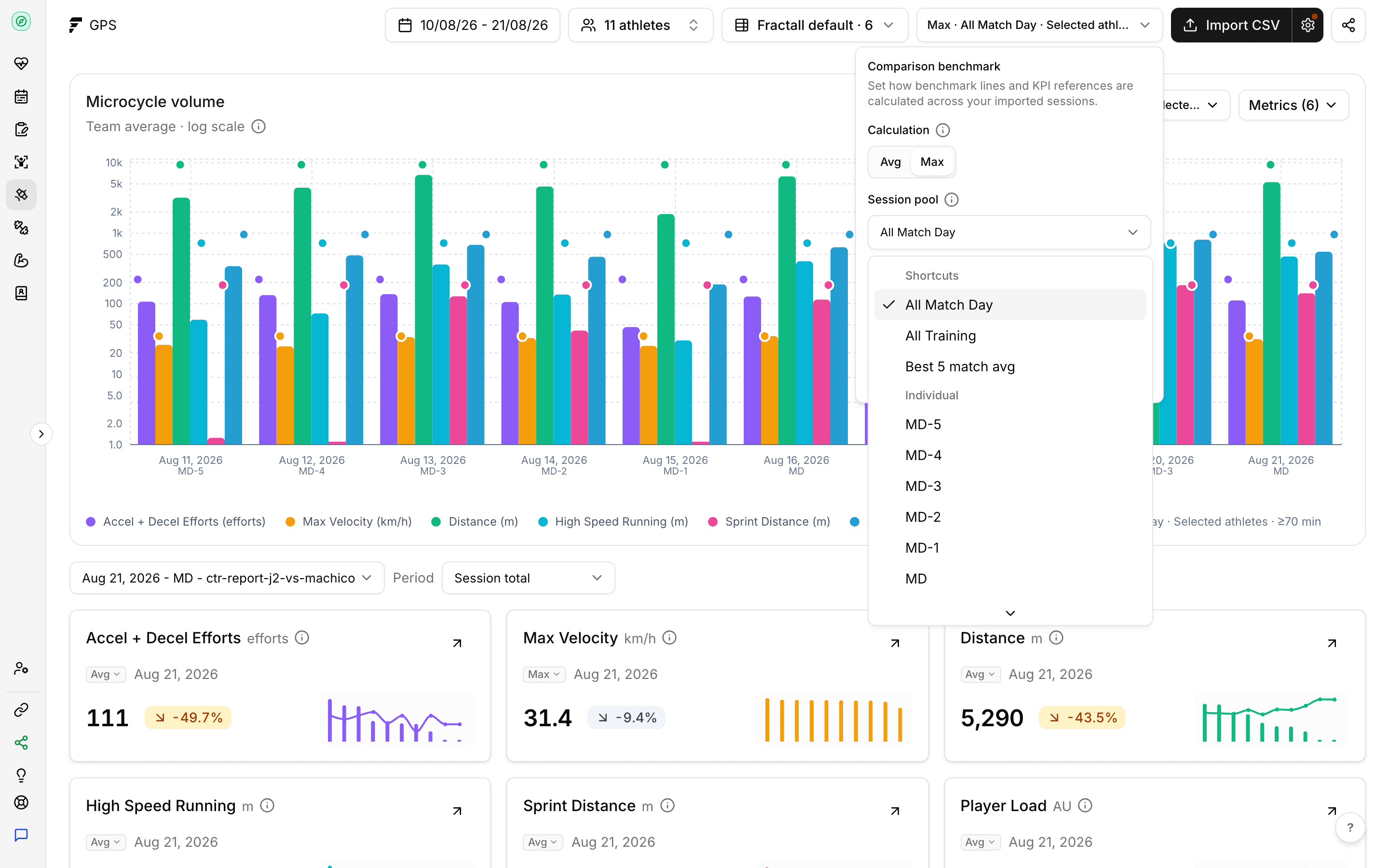Click the info icon beside Session pool

951,200
